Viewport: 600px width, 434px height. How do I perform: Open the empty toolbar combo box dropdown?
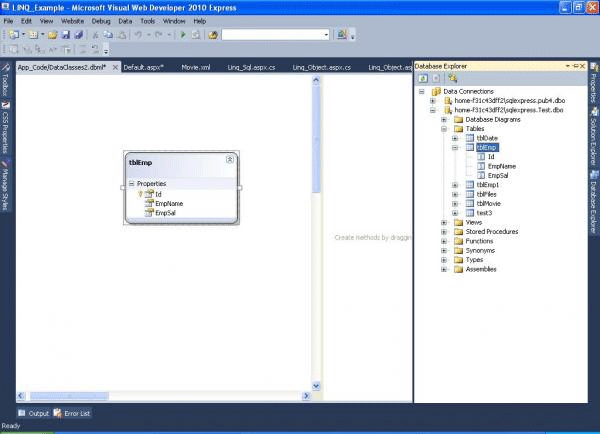click(326, 35)
